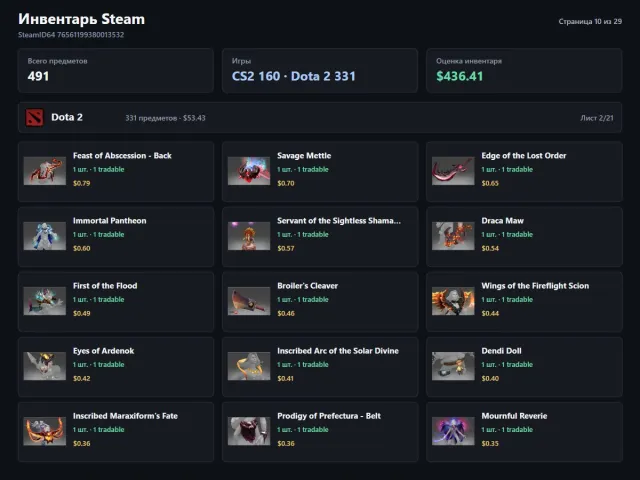640x480 pixels.
Task: Select the 'Feast of Abscession - Back' title
Action: [x=122, y=156]
